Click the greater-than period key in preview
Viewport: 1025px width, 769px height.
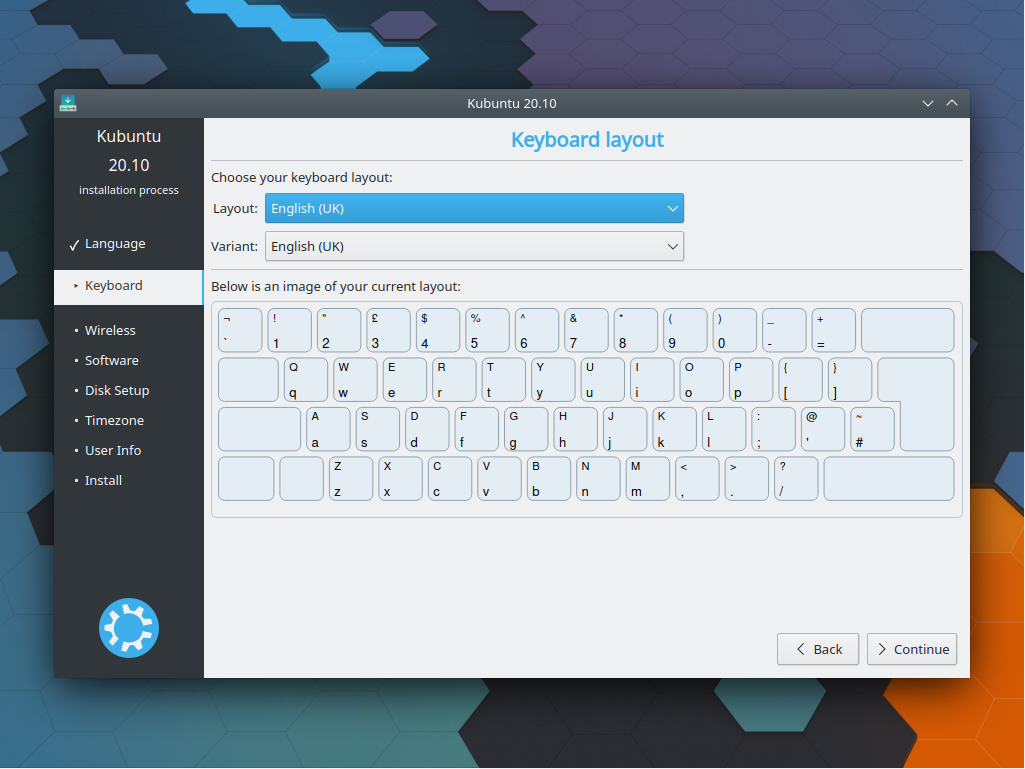click(747, 479)
